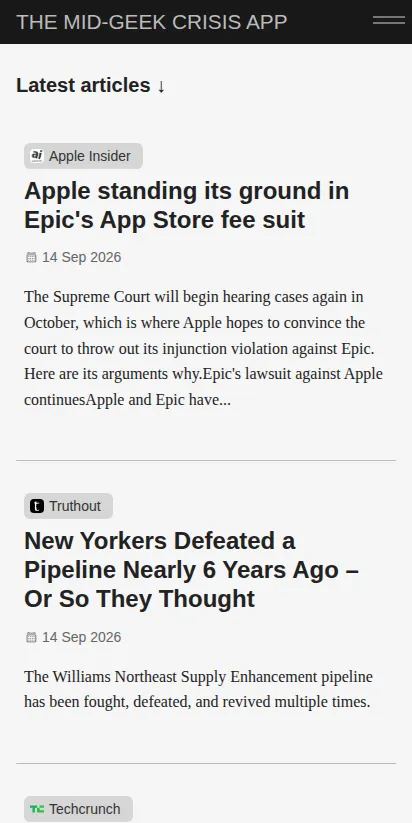The image size is (412, 823).
Task: Open the New Yorkers pipeline article headline
Action: click(x=192, y=569)
